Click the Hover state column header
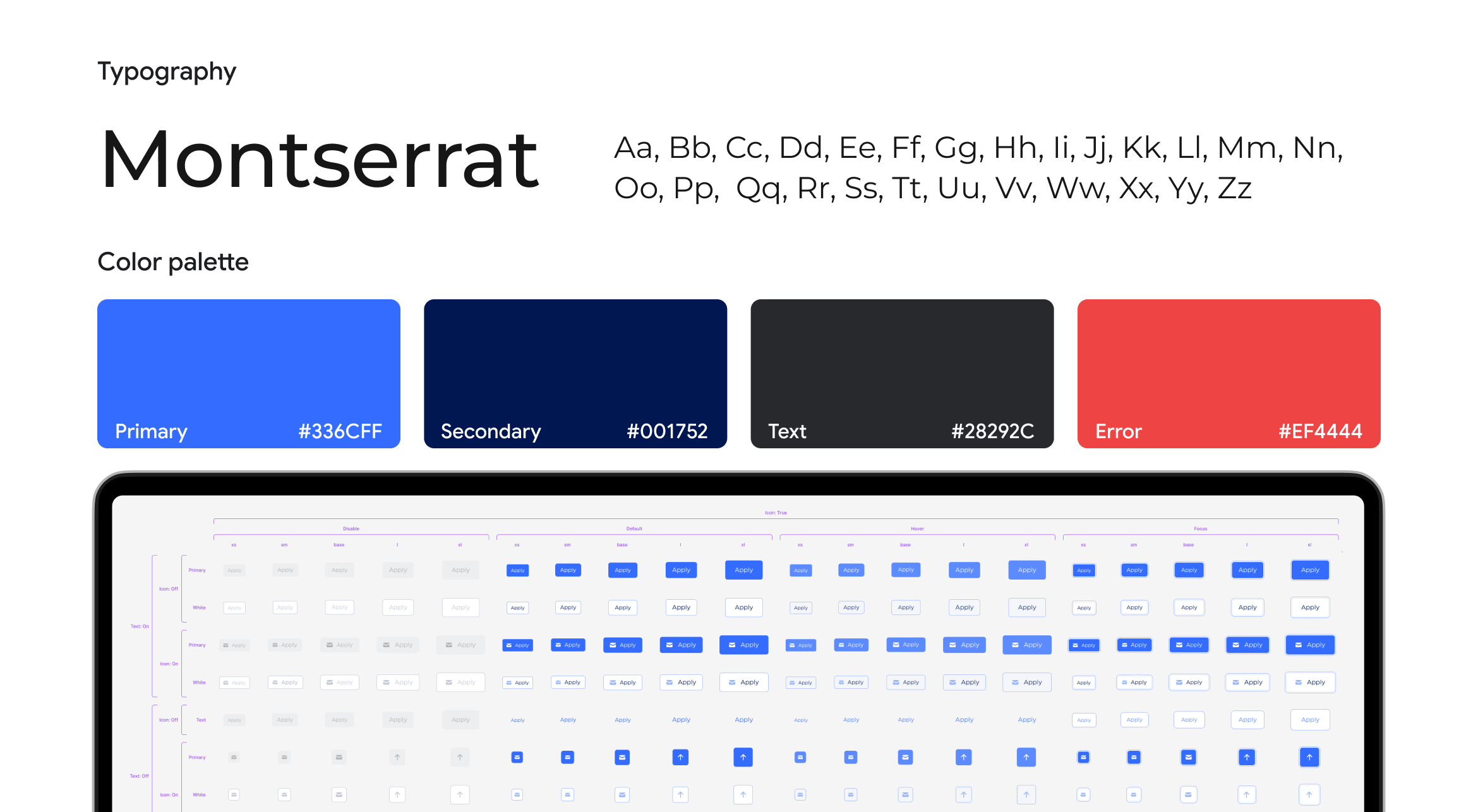The height and width of the screenshot is (812, 1478). click(917, 528)
